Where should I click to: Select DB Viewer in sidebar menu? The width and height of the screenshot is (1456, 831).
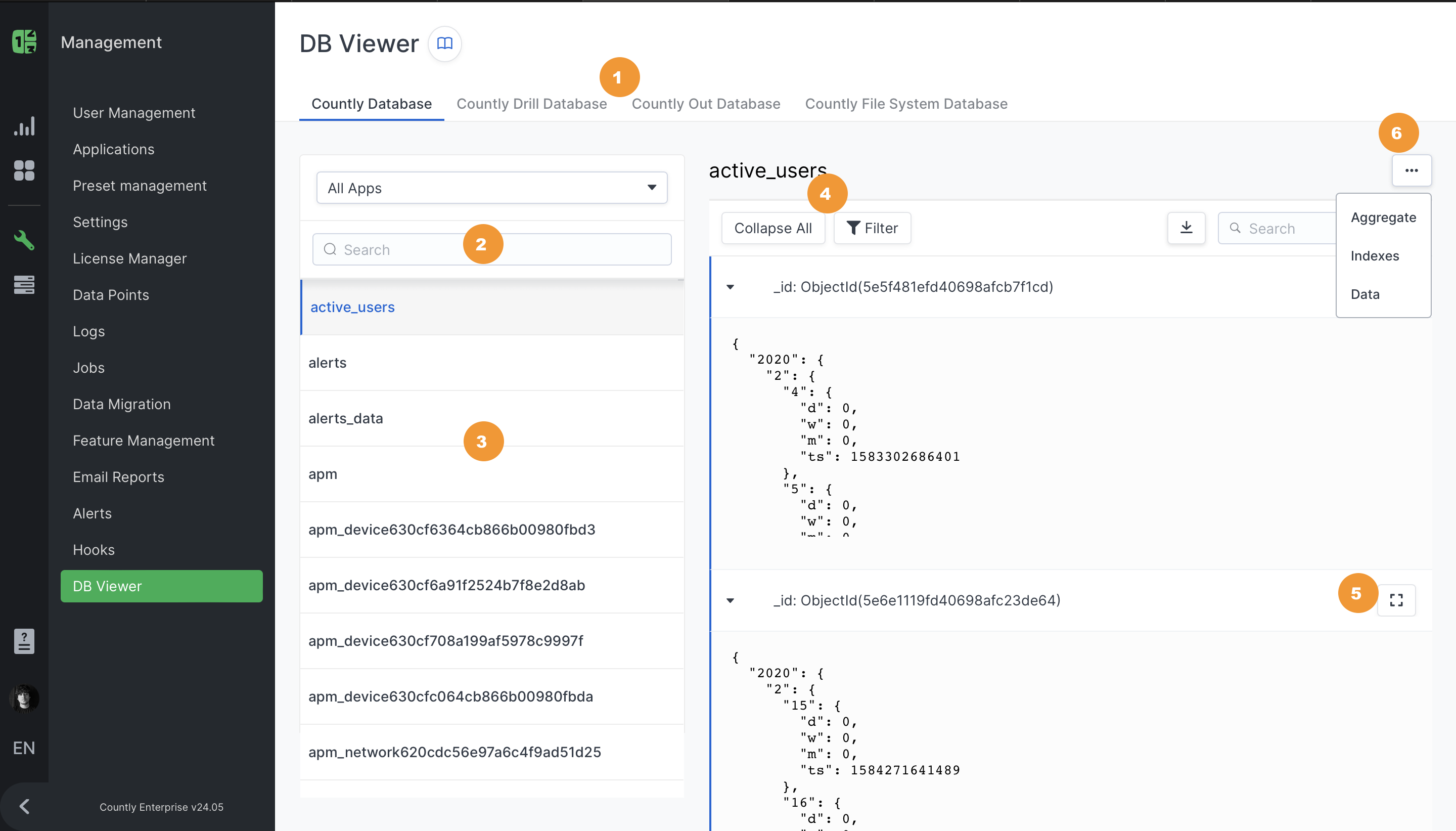pos(161,586)
